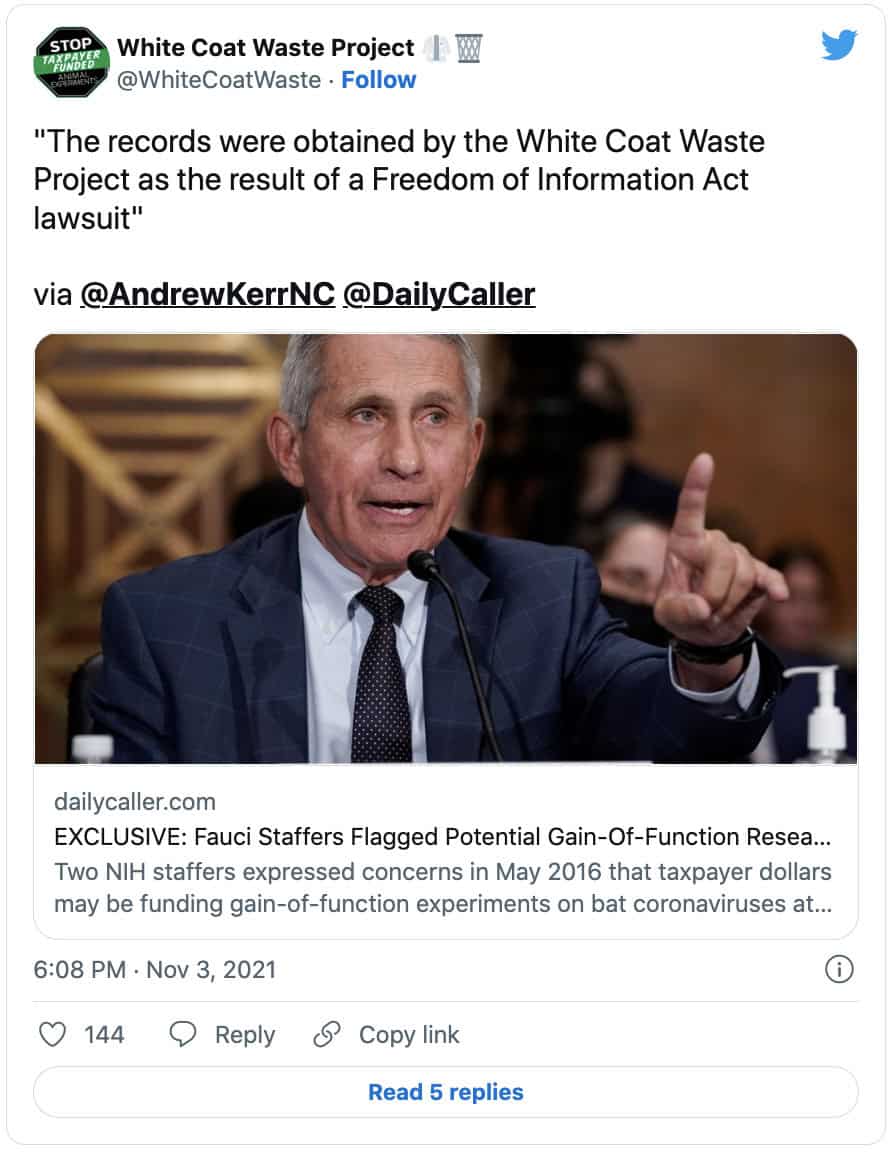Image resolution: width=890 pixels, height=1152 pixels.
Task: Open the article preview photo
Action: click(446, 548)
